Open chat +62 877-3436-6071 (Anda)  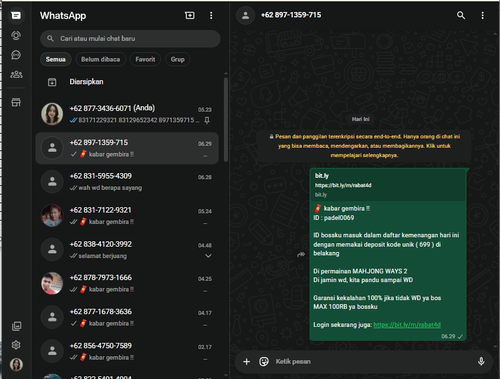point(127,114)
